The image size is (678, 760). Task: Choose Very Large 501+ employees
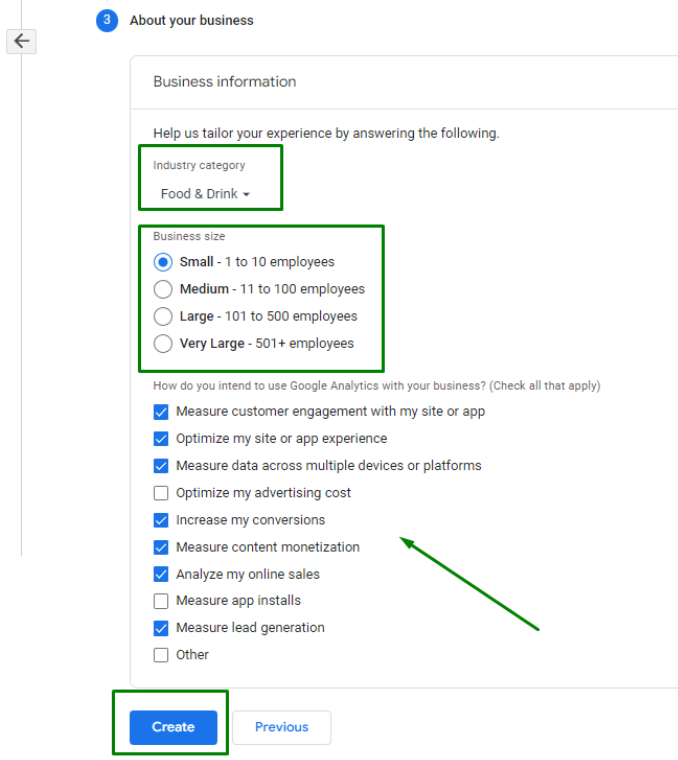point(163,344)
